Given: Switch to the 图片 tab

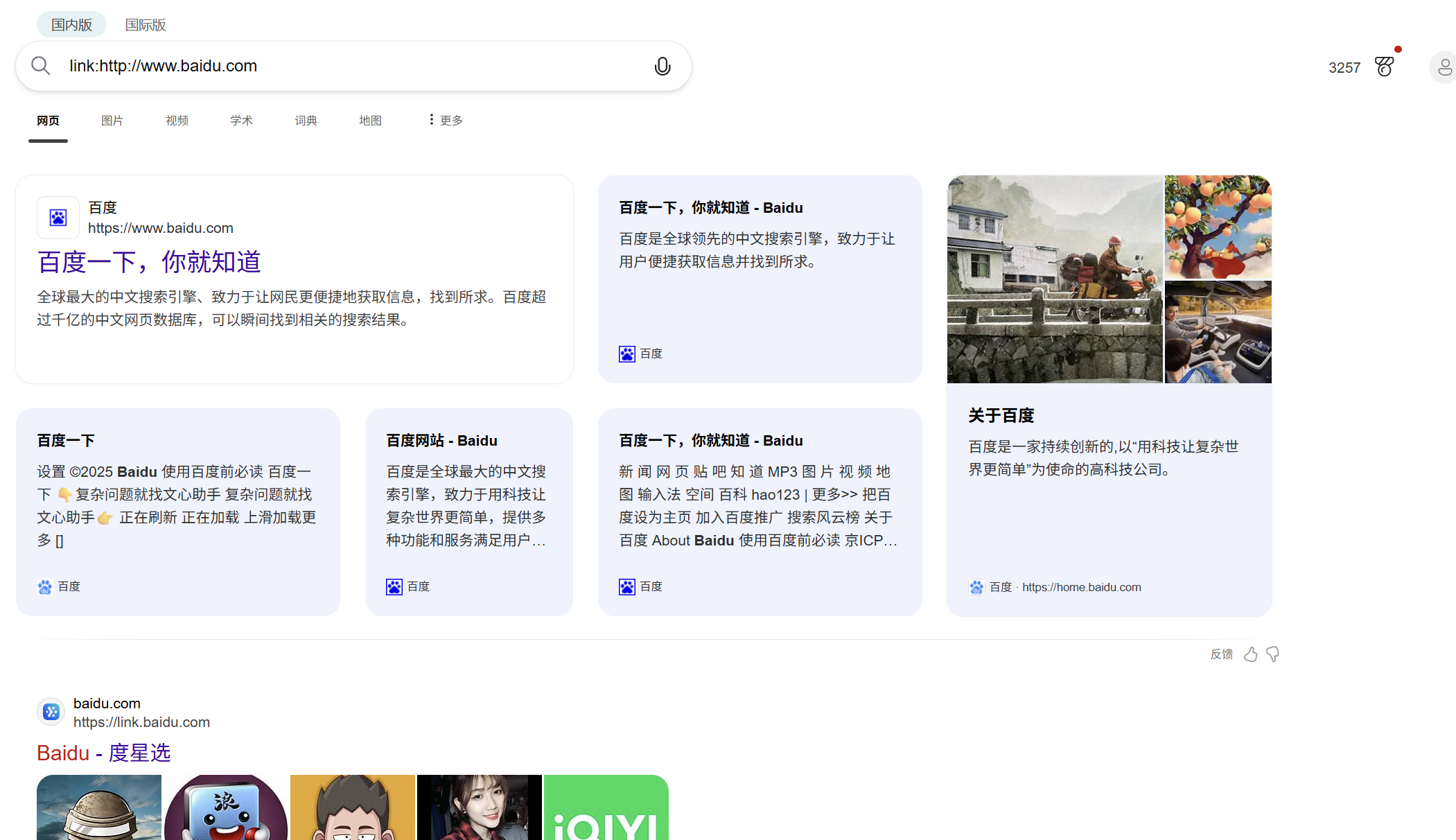Looking at the screenshot, I should tap(112, 119).
